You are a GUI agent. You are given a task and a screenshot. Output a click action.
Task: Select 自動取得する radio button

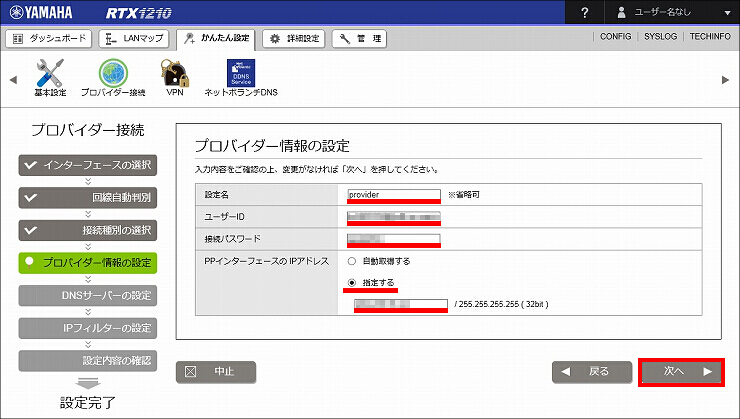pos(352,261)
